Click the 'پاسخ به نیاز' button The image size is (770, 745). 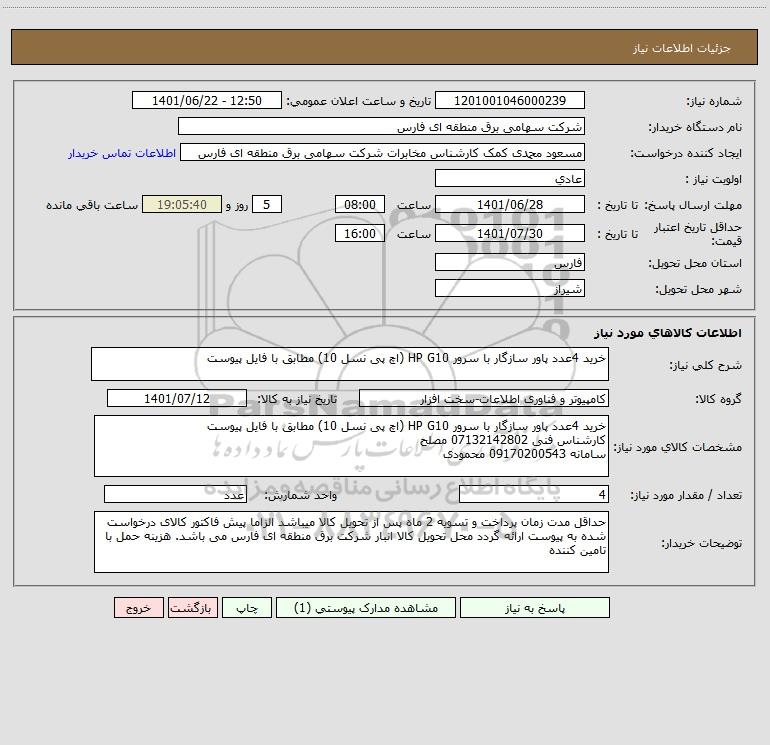click(535, 607)
